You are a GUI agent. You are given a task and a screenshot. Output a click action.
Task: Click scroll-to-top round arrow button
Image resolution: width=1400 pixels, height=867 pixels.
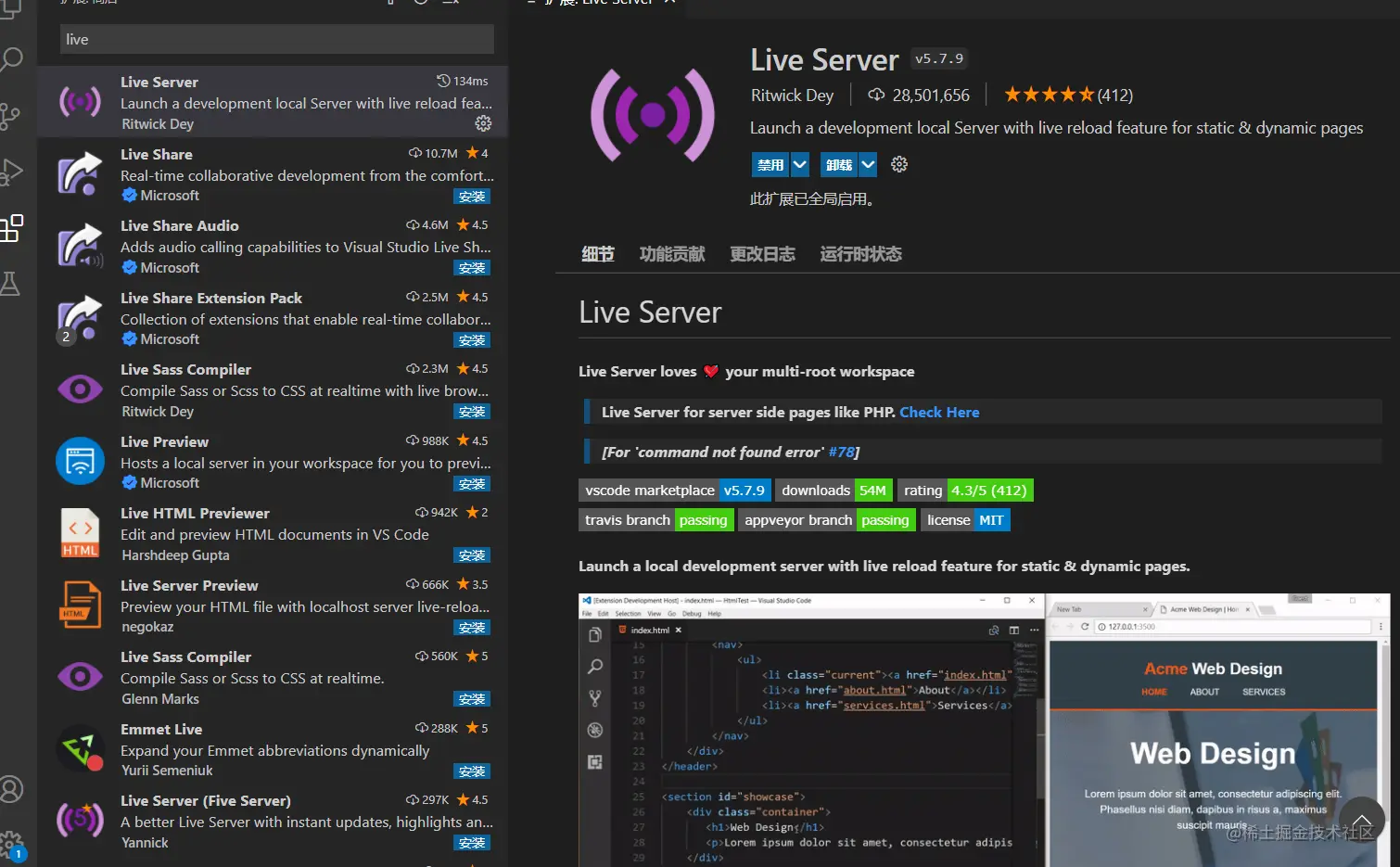[1361, 820]
